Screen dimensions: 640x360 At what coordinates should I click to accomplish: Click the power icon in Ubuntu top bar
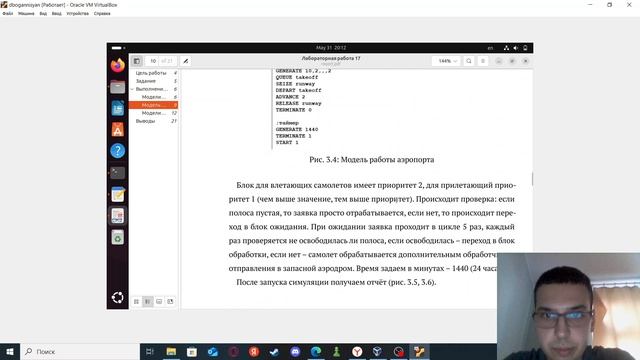(525, 48)
